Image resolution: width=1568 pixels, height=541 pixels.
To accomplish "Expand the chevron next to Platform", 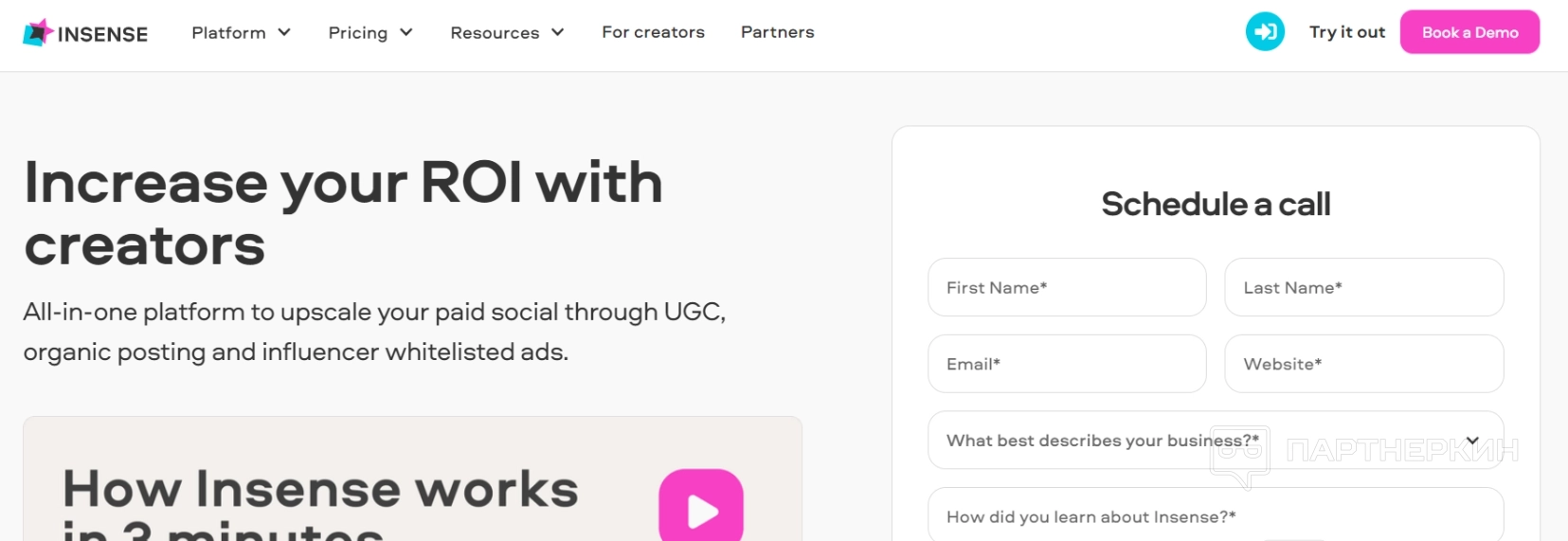I will tap(284, 32).
